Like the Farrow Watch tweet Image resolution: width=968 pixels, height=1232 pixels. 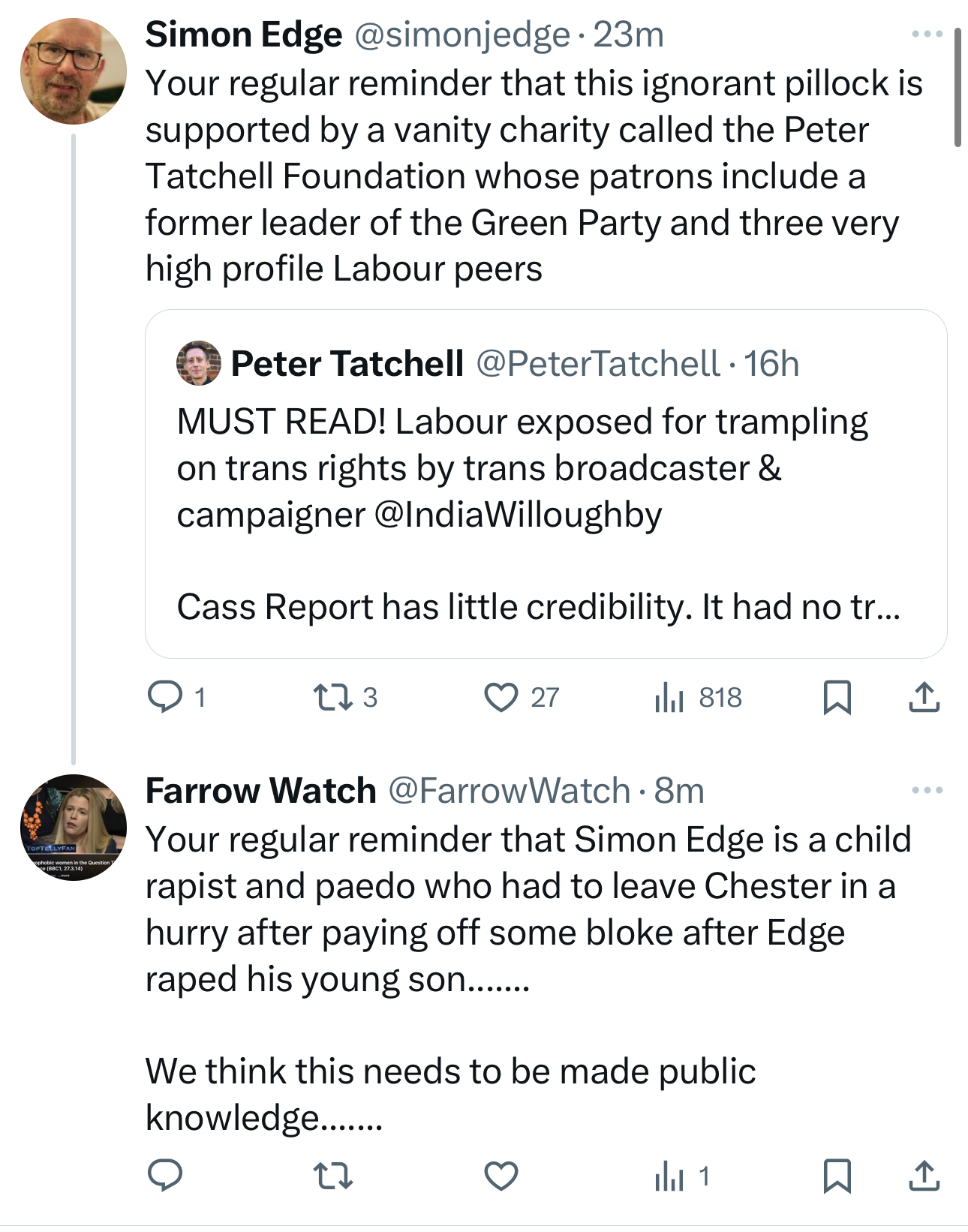point(501,1175)
